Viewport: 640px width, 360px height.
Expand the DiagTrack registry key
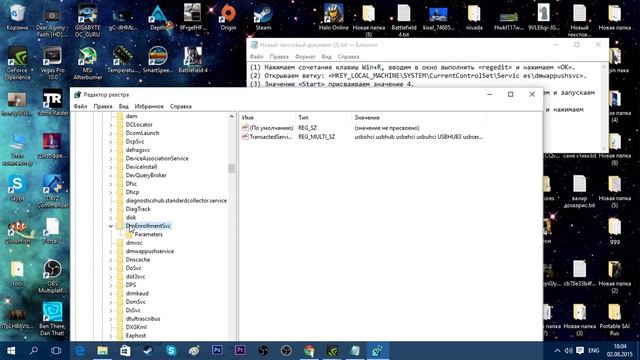pyautogui.click(x=111, y=209)
